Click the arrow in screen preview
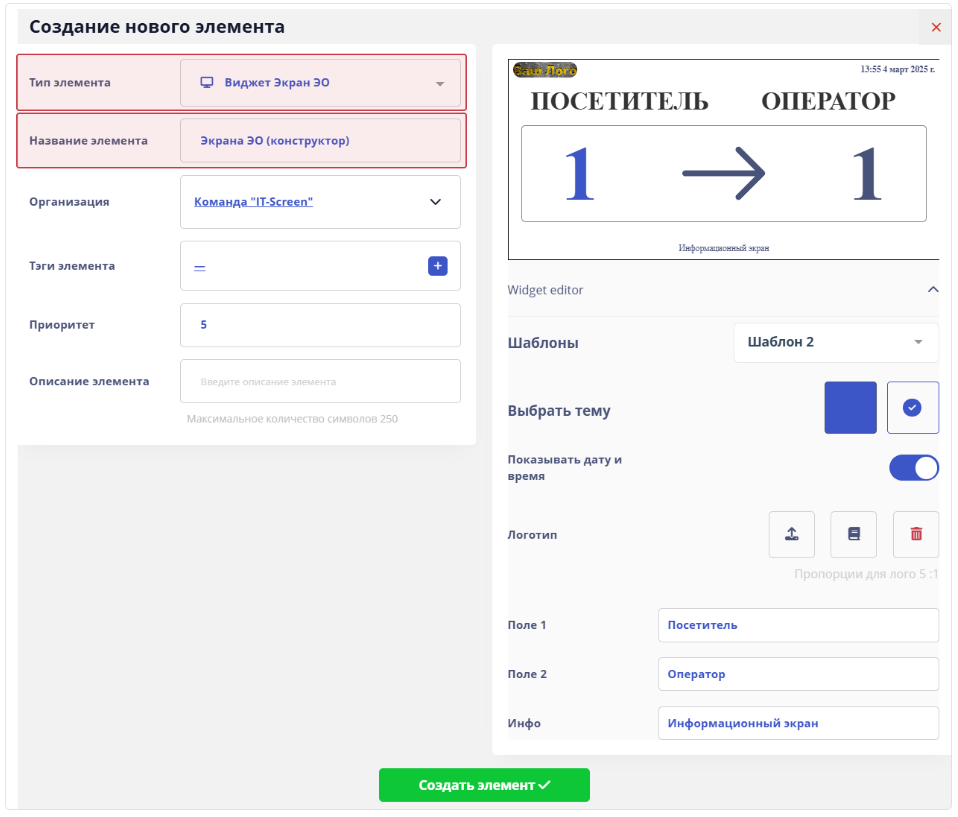Screen dimensions: 958x817 pos(723,173)
